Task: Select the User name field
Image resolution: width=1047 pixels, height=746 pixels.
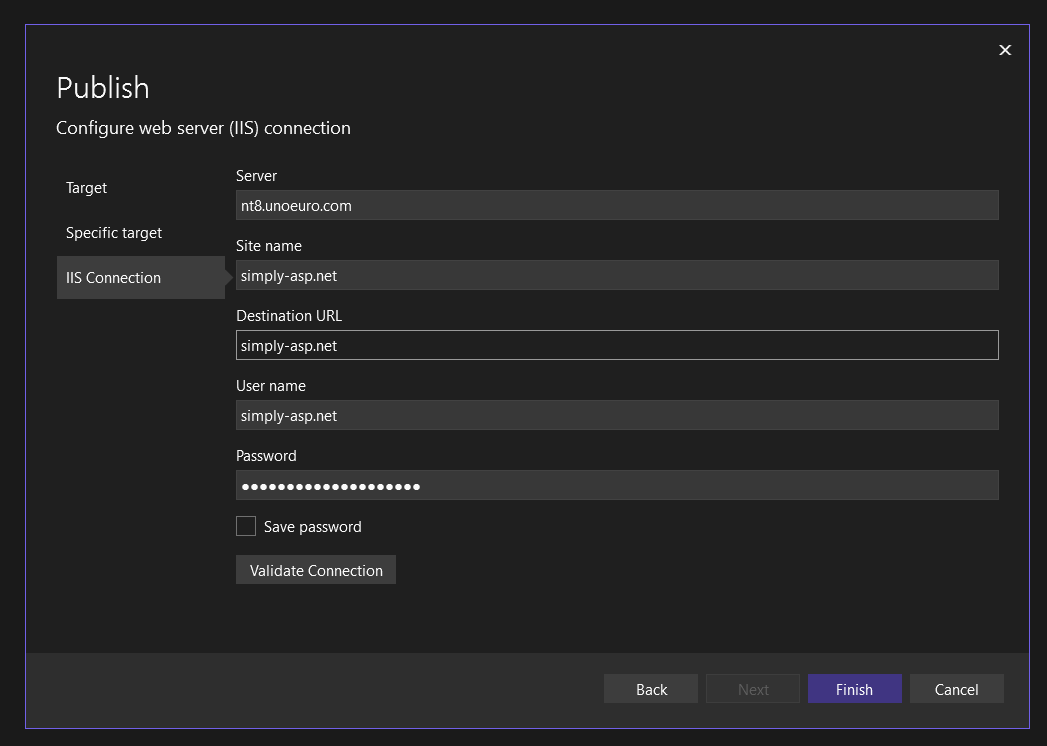Action: [x=616, y=415]
